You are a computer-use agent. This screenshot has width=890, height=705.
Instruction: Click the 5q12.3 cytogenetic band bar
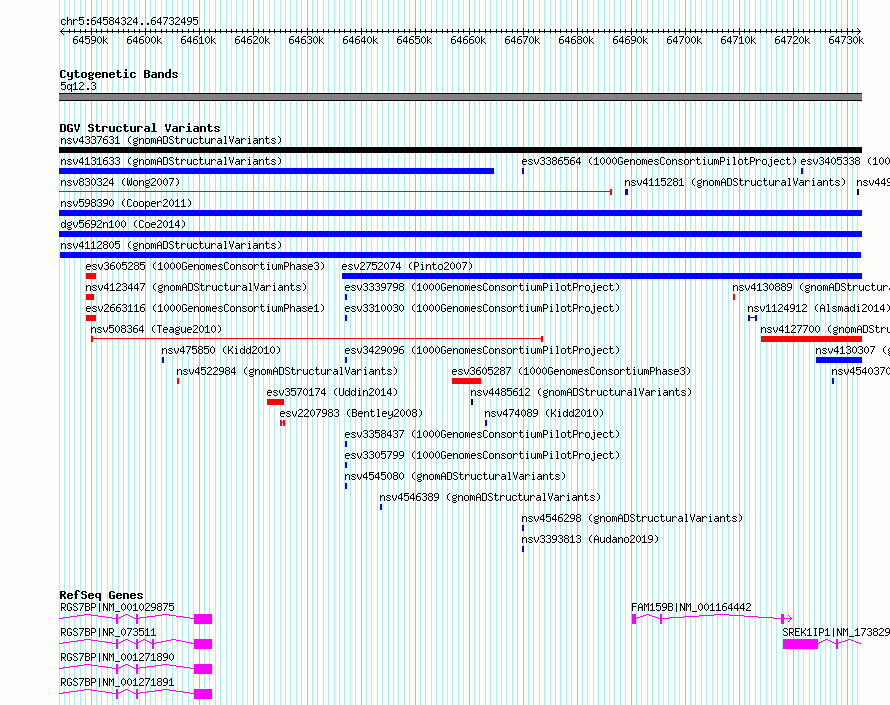pos(460,97)
